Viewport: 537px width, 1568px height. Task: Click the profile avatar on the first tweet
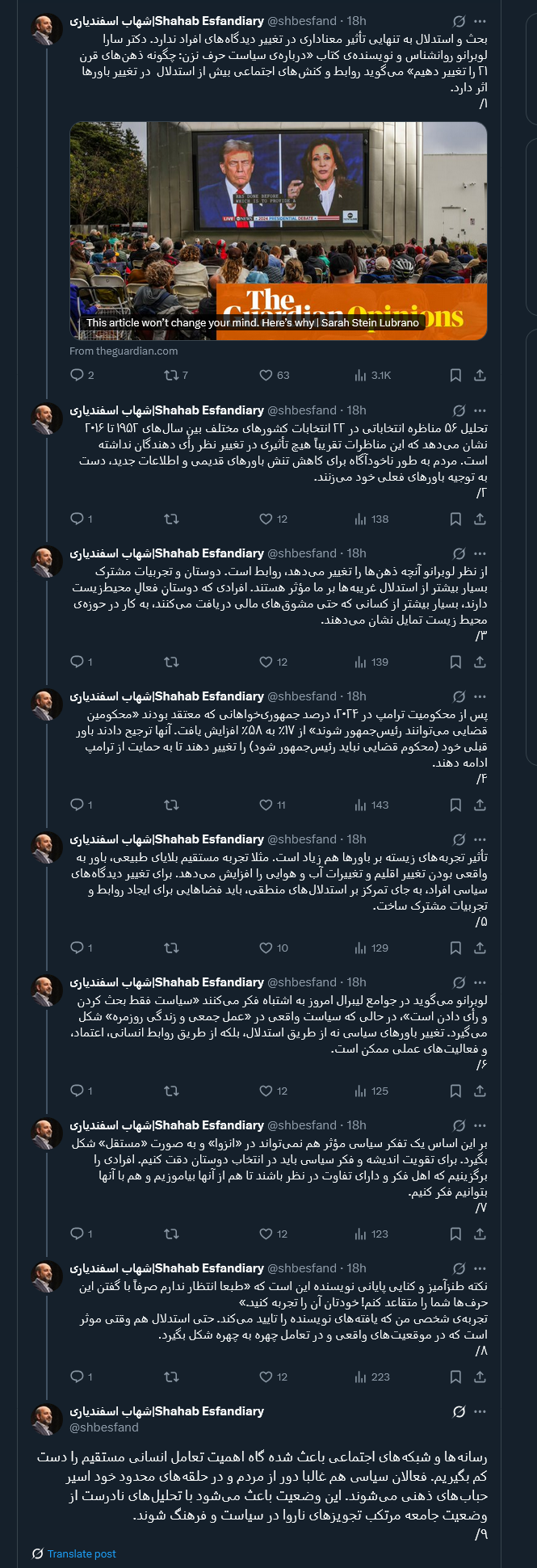[x=47, y=31]
